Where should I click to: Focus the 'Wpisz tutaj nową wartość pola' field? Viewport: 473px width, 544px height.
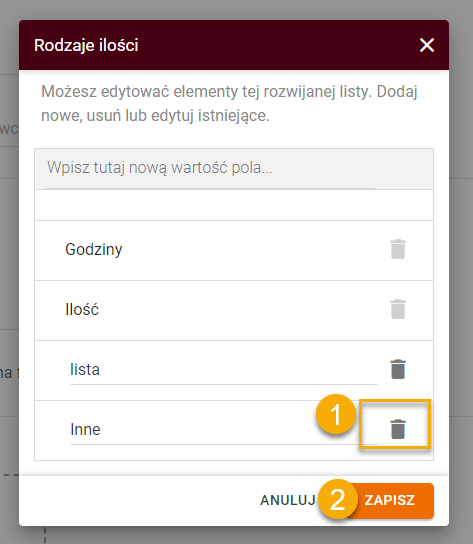click(234, 169)
